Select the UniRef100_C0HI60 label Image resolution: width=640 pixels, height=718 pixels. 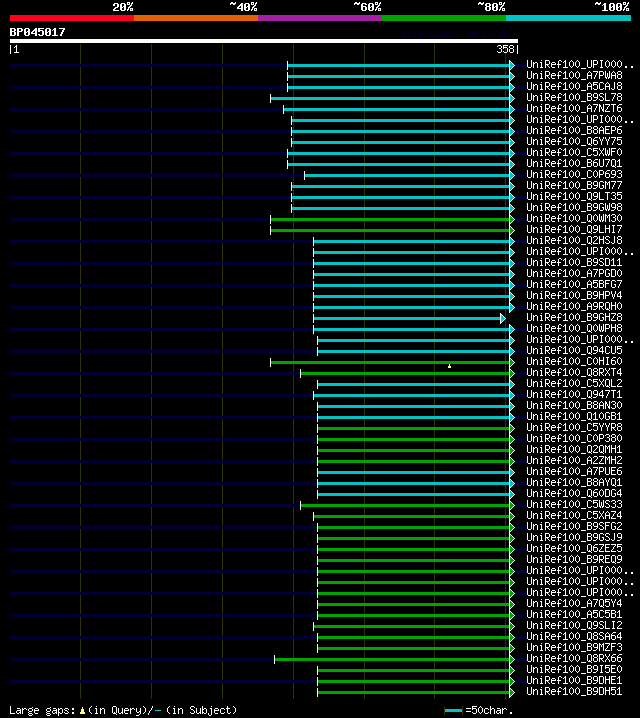coord(574,361)
